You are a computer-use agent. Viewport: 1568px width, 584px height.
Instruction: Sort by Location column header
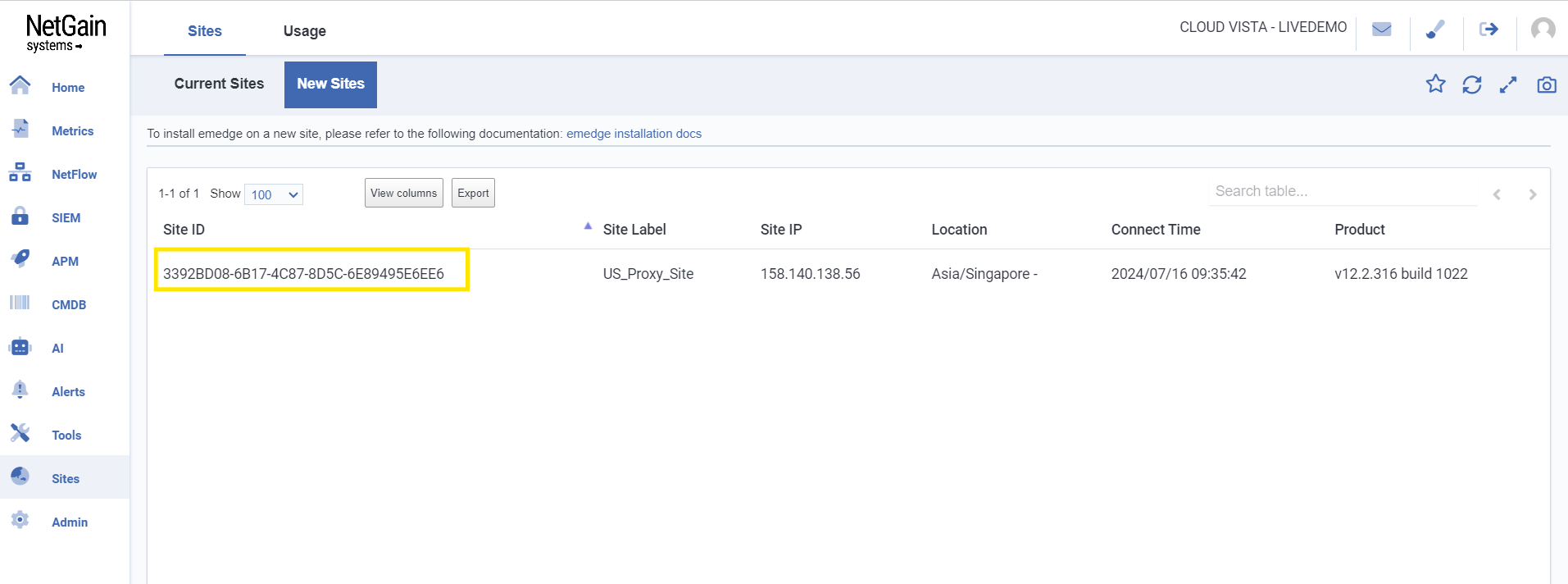(959, 230)
